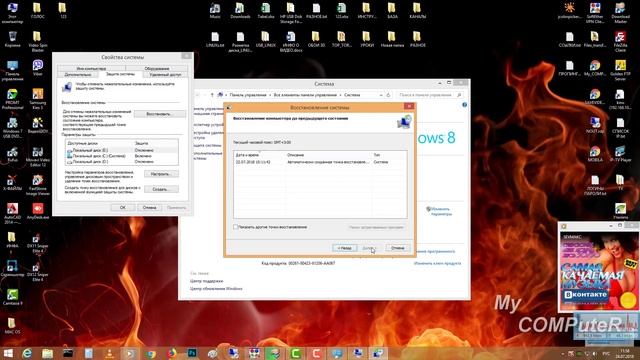The image size is (640, 360).
Task: Click the 'Настроить...' button in System Properties
Action: pos(161,174)
